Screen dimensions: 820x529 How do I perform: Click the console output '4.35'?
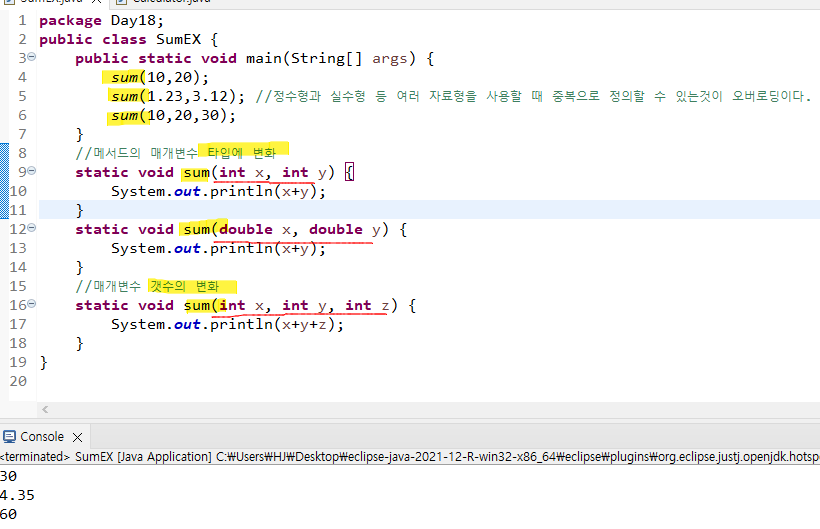17,495
